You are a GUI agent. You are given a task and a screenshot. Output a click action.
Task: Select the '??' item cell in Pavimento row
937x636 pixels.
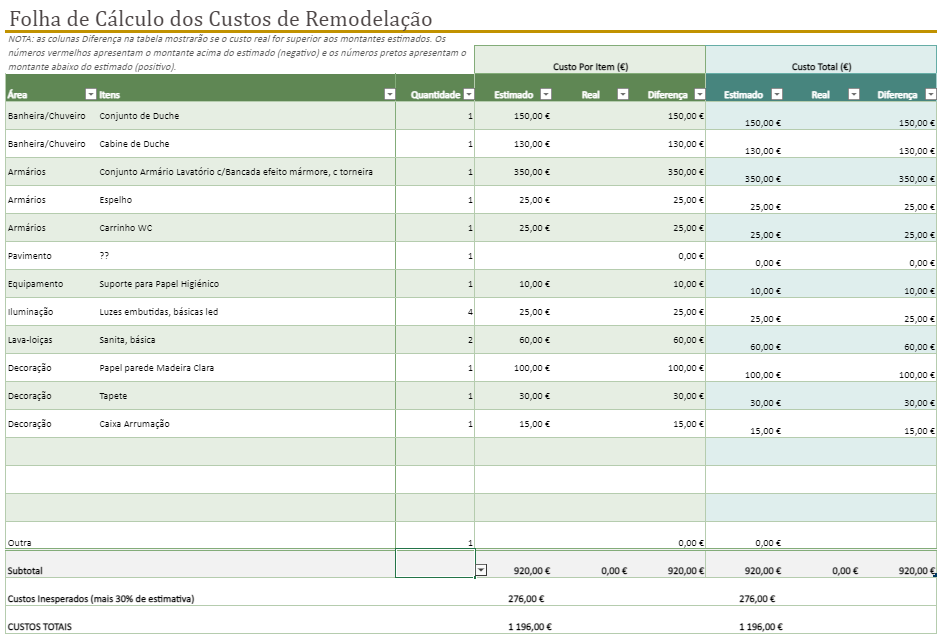tap(246, 255)
